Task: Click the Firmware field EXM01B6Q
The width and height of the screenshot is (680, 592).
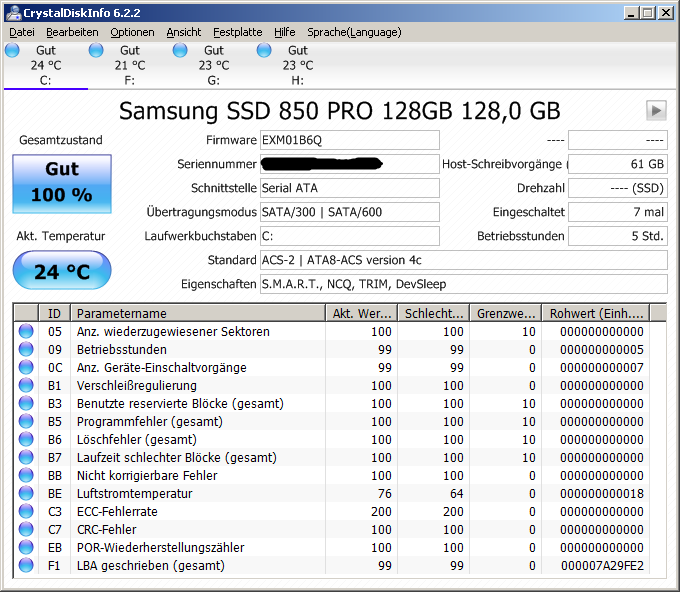Action: tap(350, 140)
